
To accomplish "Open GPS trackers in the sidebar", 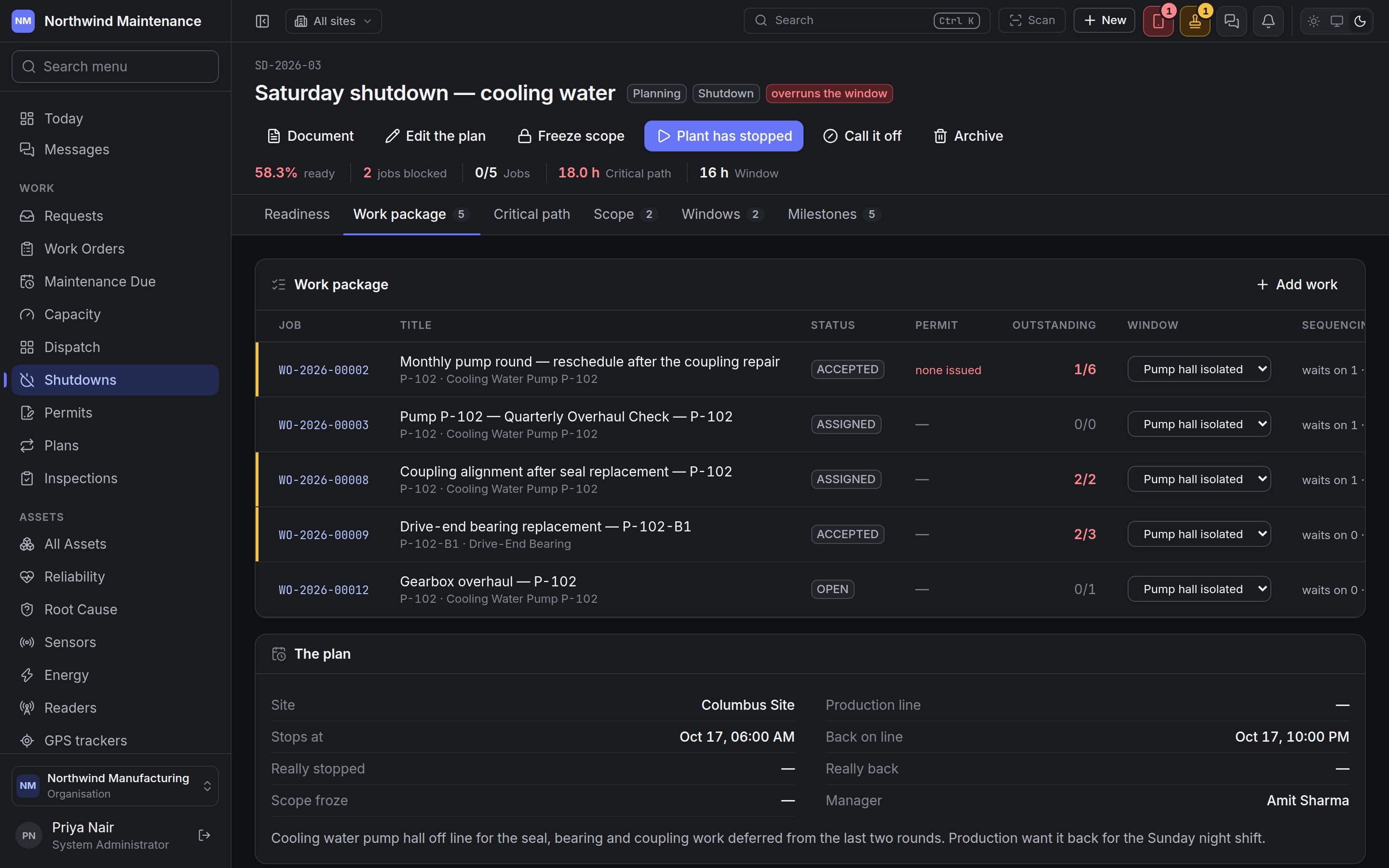I will (115, 741).
